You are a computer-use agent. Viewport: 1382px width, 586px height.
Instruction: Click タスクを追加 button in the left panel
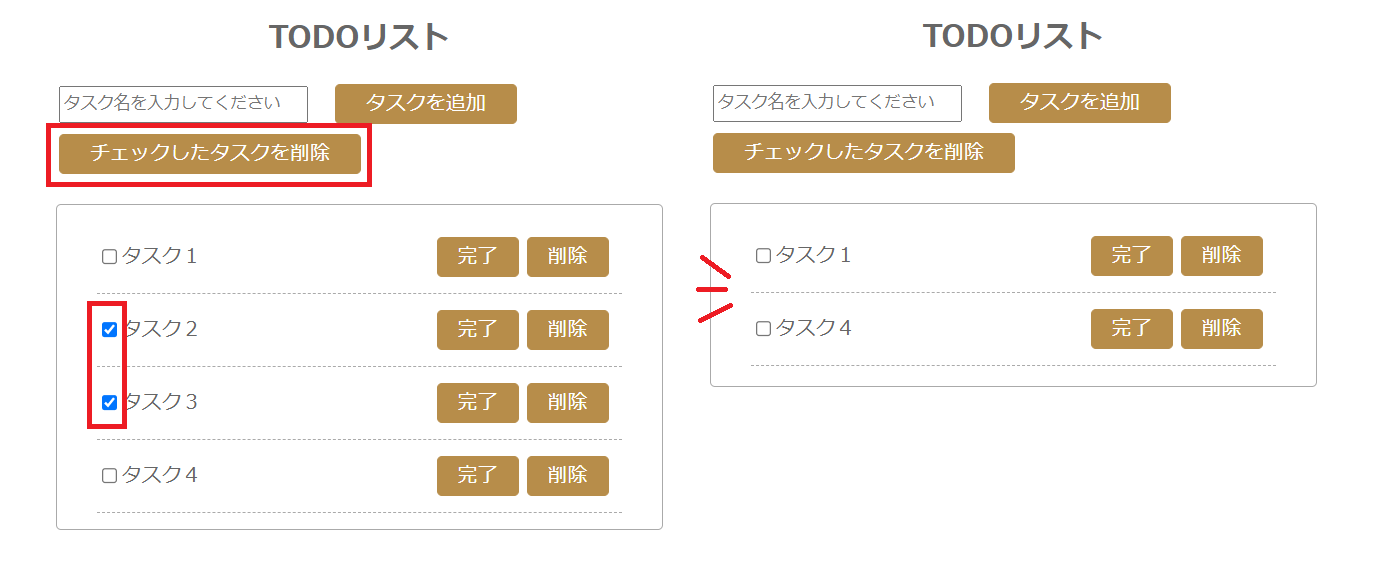pos(425,103)
